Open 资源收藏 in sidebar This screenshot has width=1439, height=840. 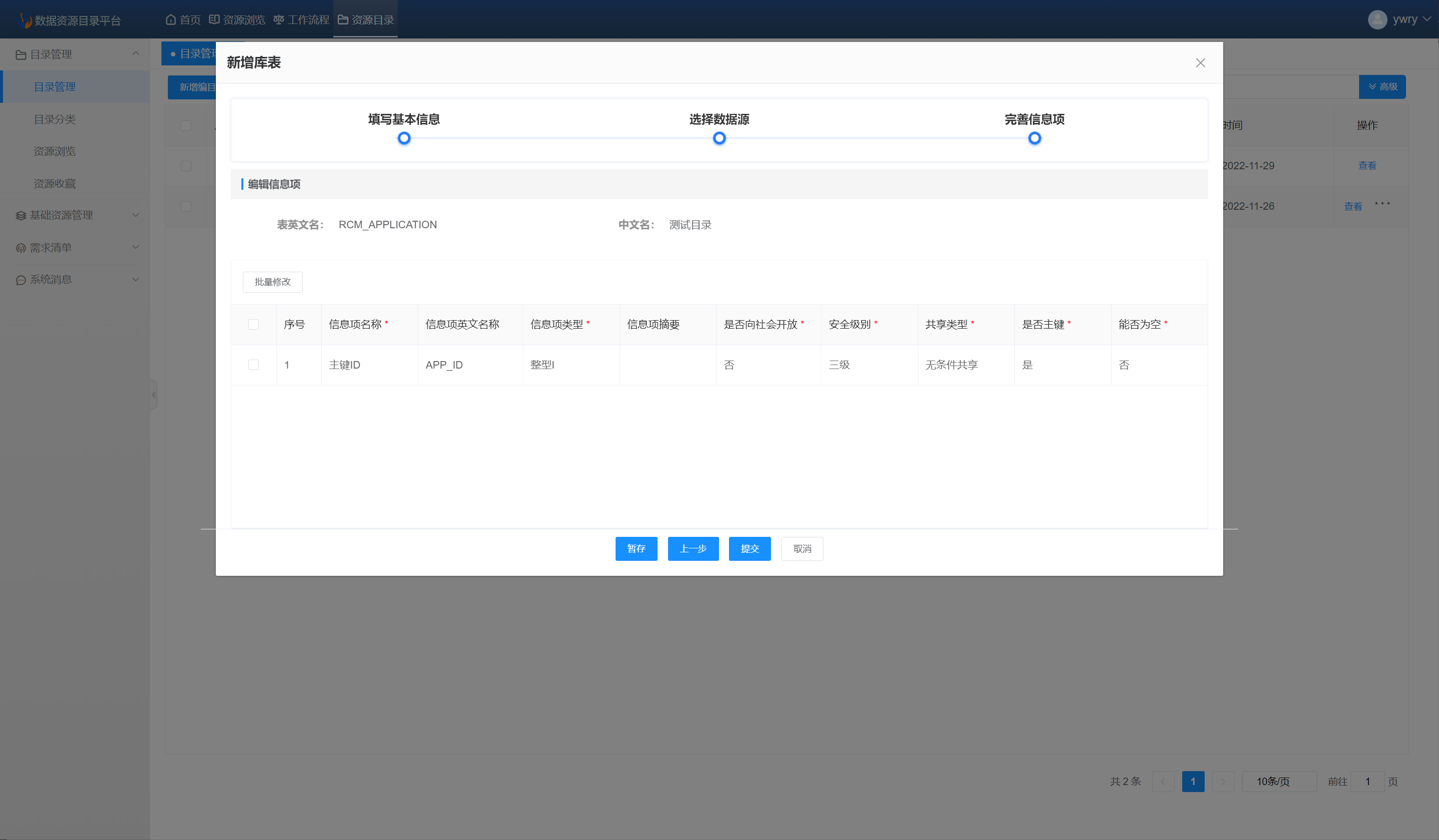click(55, 183)
